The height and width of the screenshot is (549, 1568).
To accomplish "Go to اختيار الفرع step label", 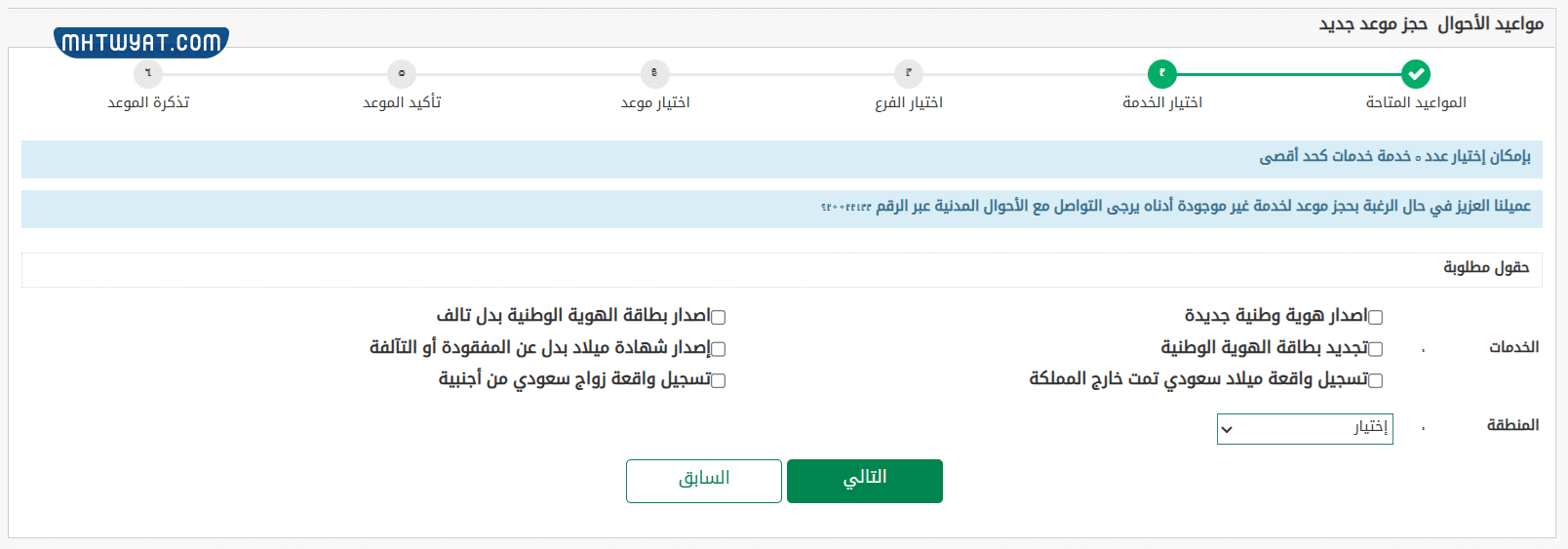I will (908, 102).
